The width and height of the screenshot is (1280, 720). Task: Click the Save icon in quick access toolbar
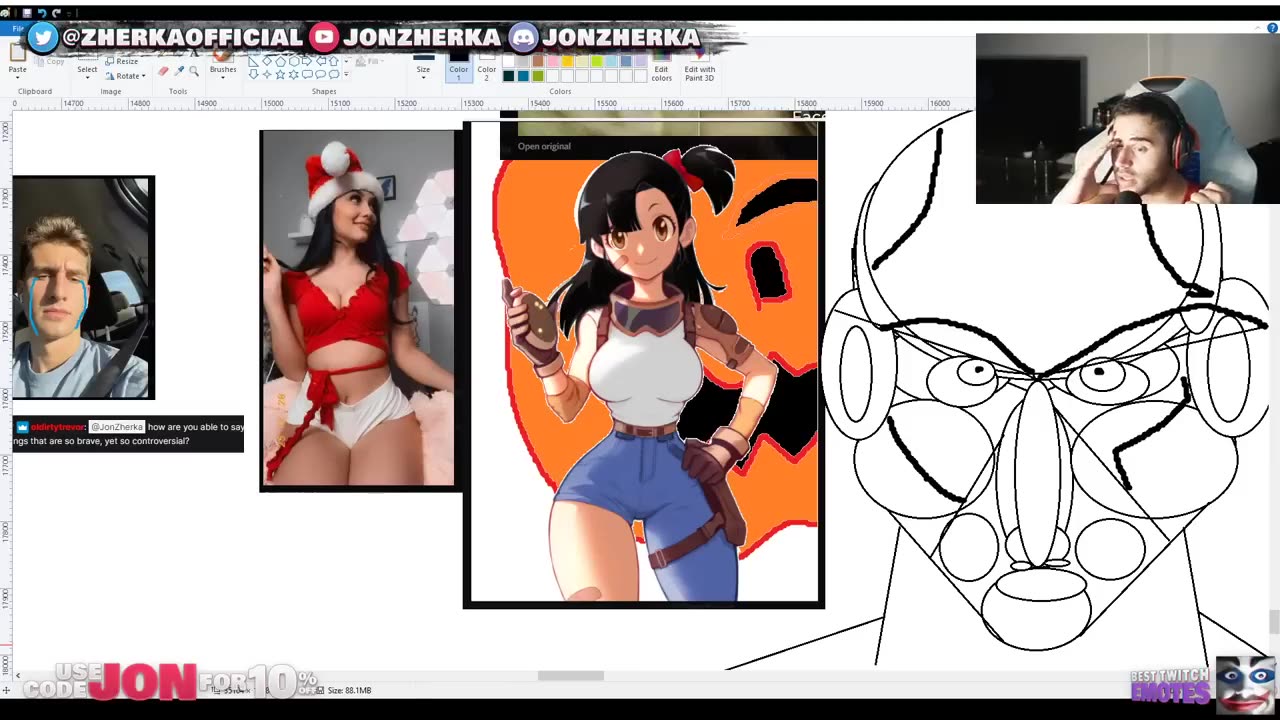pyautogui.click(x=27, y=13)
